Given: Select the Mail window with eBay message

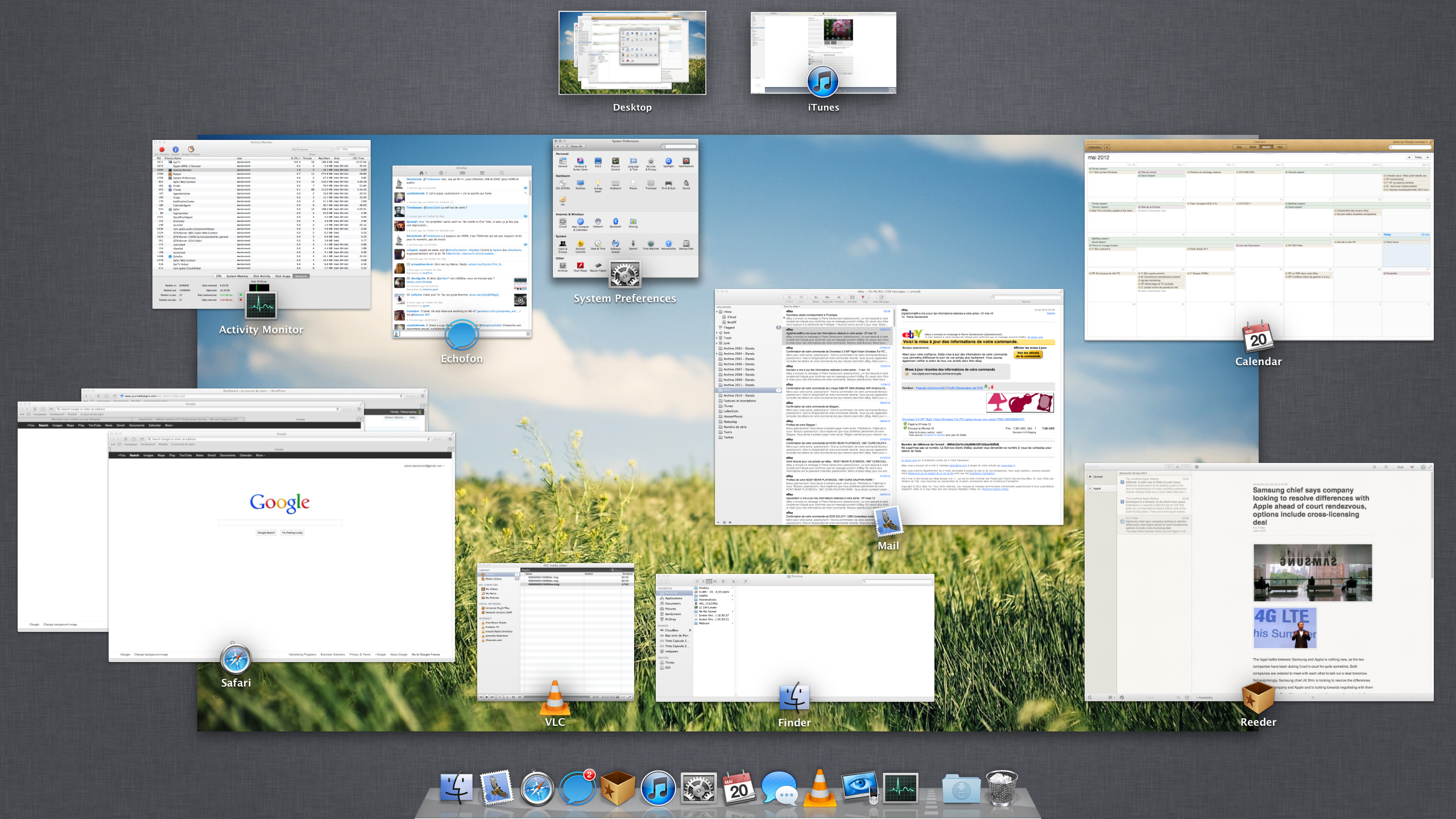Looking at the screenshot, I should 888,407.
